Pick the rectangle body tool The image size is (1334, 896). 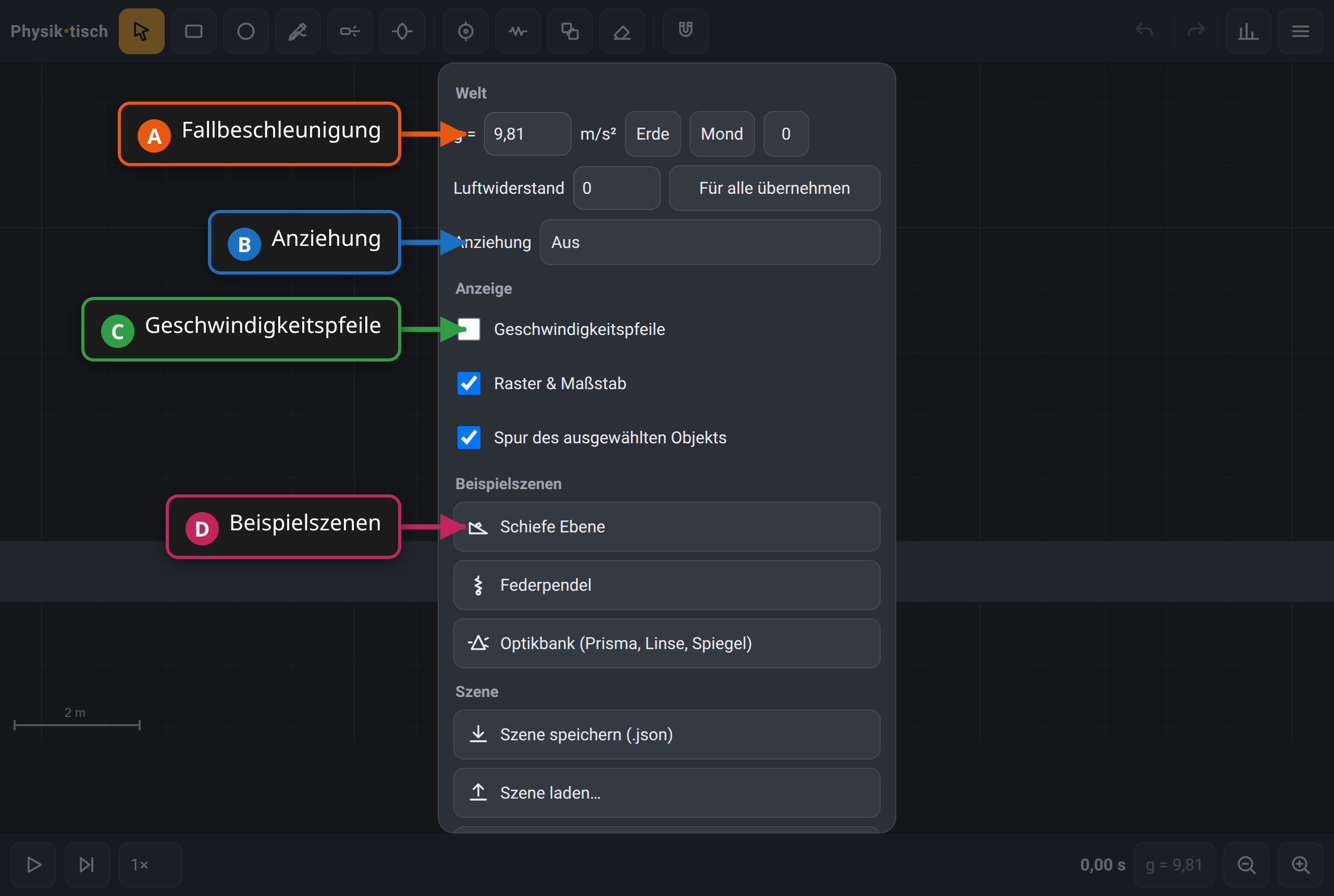click(194, 31)
